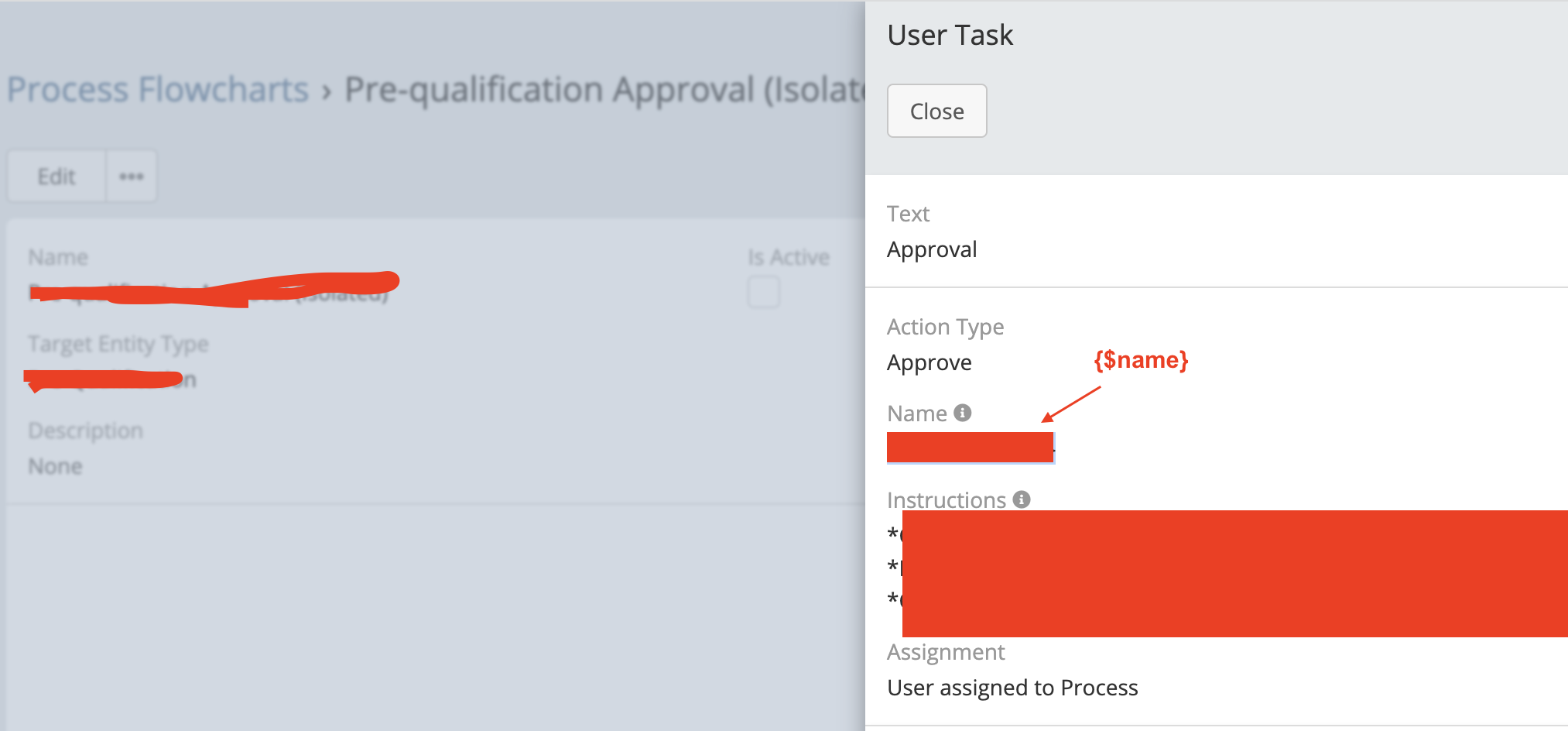
Task: Click "User assigned to Process" assignment value
Action: coord(1012,688)
